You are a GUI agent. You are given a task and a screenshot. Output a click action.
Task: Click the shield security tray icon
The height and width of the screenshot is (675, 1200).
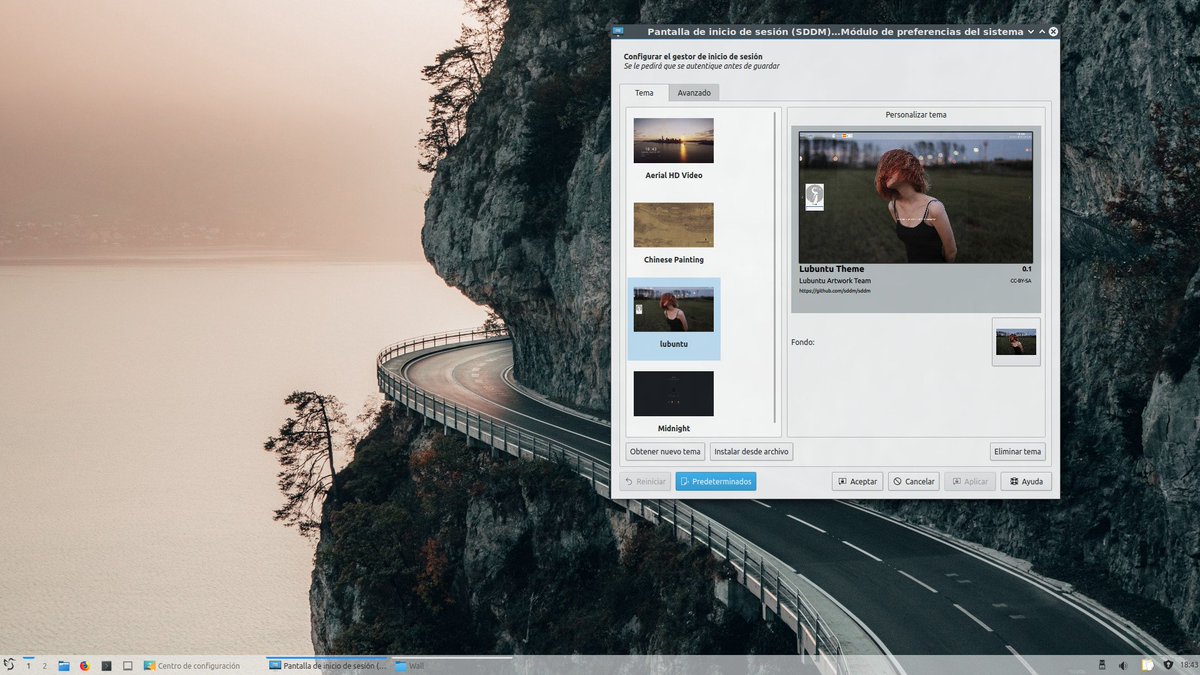pos(1167,665)
